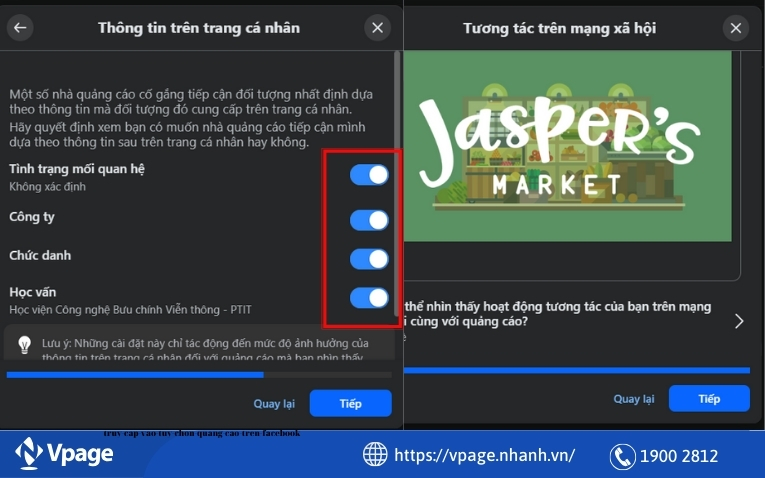
Task: Click the Thông tin trên trang cá nhân title
Action: pyautogui.click(x=199, y=28)
